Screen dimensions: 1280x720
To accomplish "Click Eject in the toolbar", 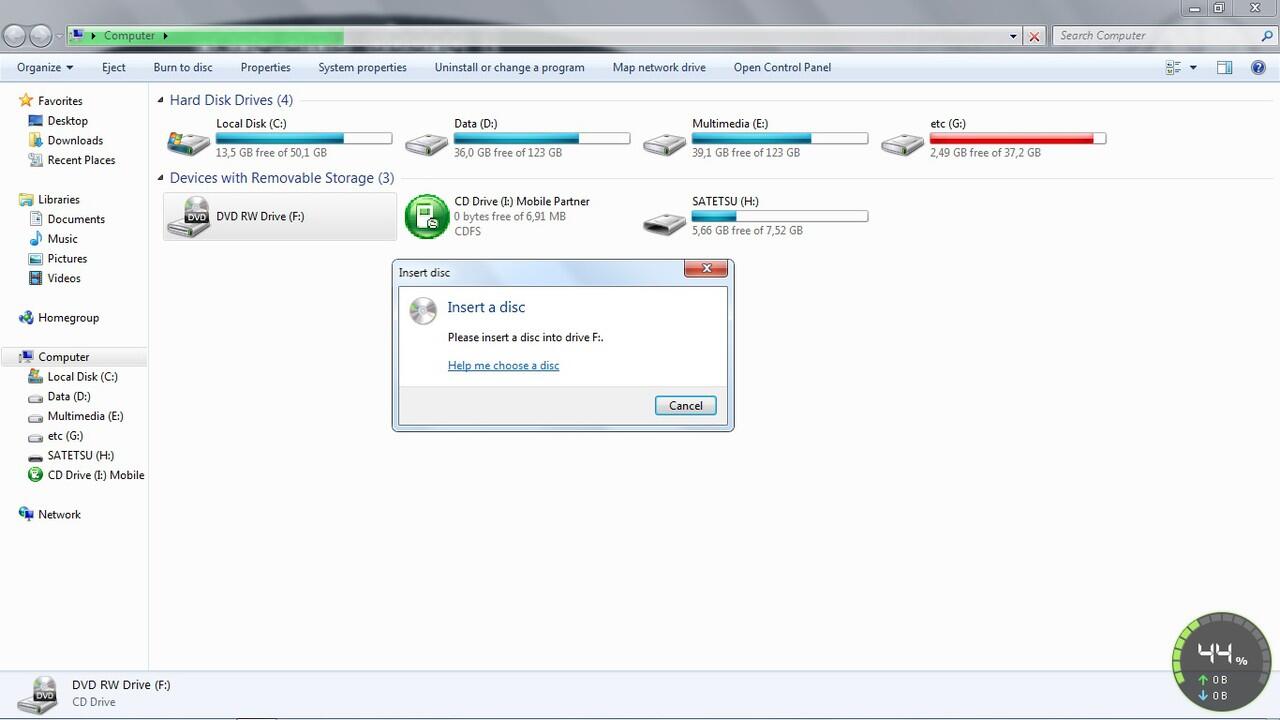I will coord(114,67).
